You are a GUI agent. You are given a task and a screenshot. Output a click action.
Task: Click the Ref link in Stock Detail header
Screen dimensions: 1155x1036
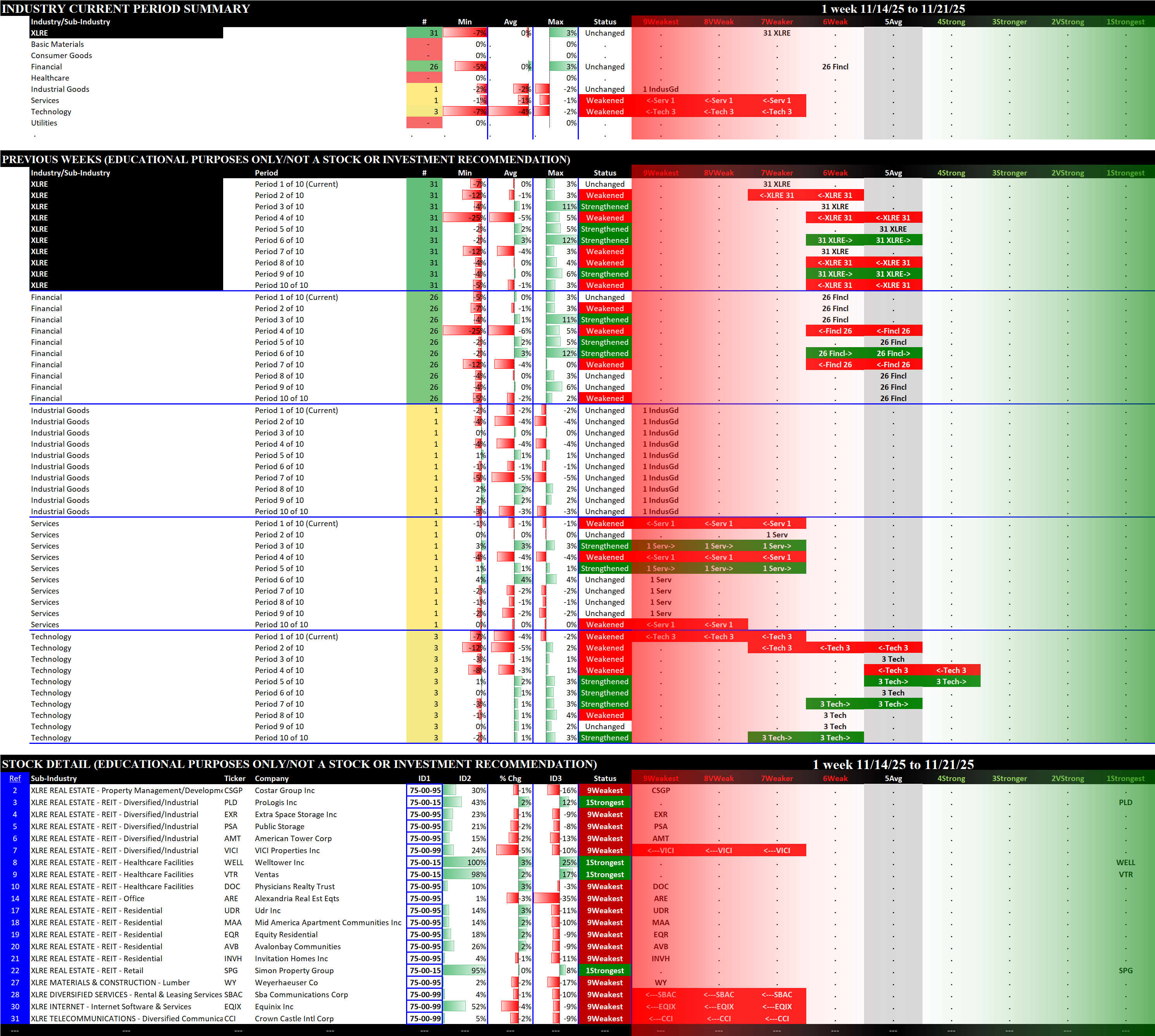click(x=15, y=778)
